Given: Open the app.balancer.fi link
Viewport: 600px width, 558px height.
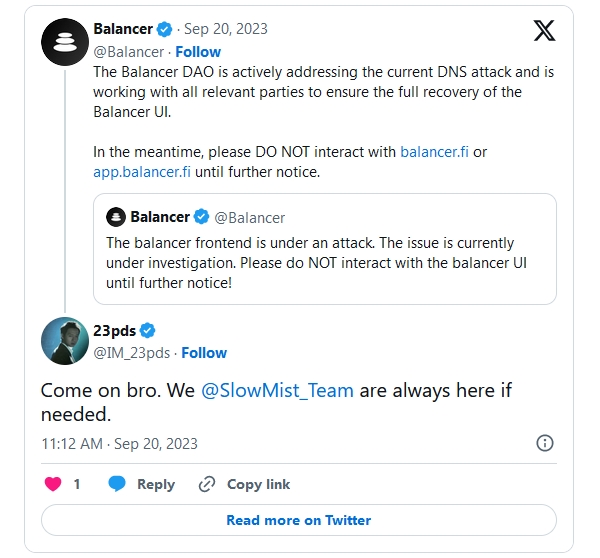Looking at the screenshot, I should 141,171.
